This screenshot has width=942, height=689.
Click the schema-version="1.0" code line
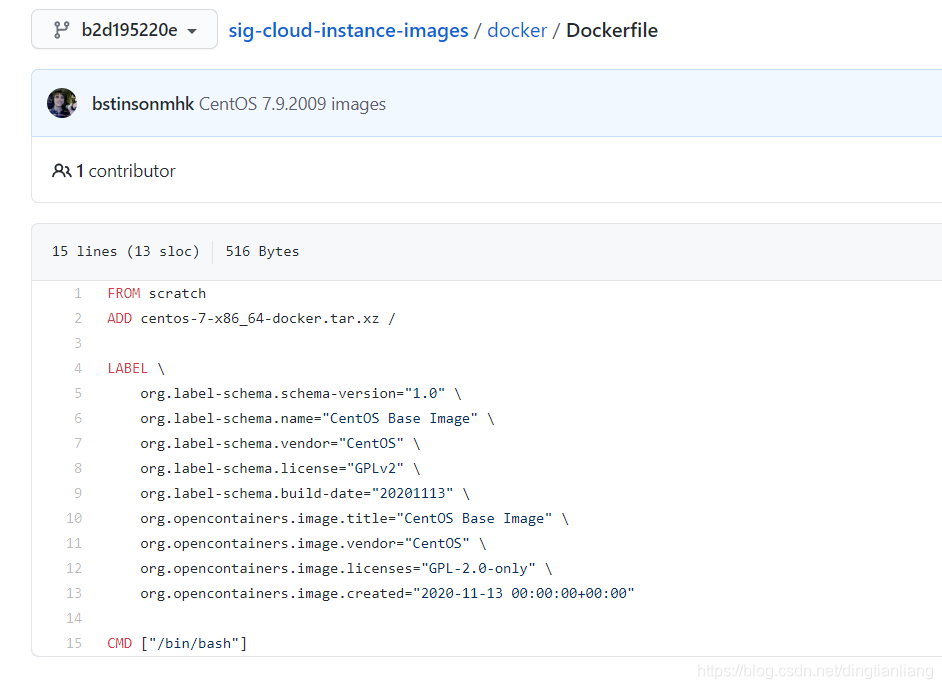pos(300,393)
